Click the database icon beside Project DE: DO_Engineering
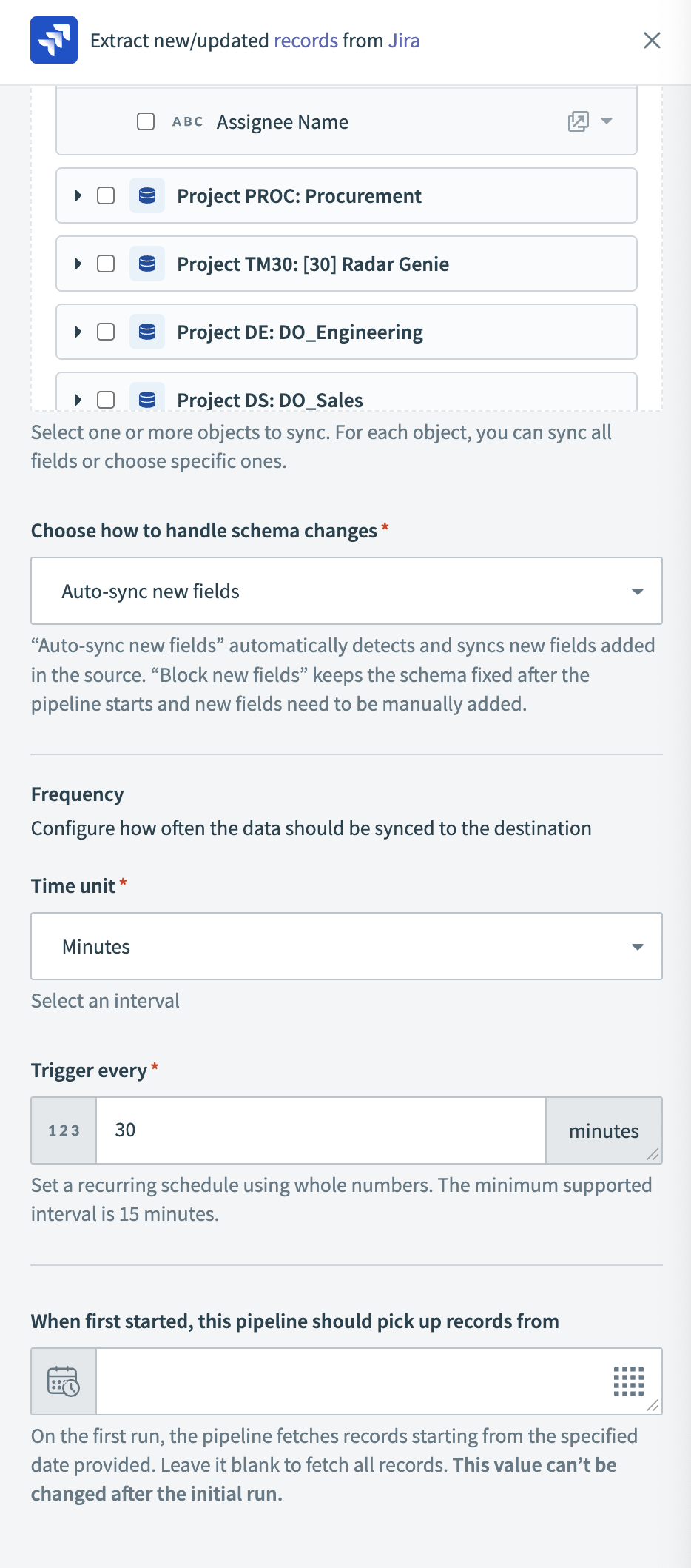This screenshot has height=1568, width=691. pyautogui.click(x=147, y=332)
